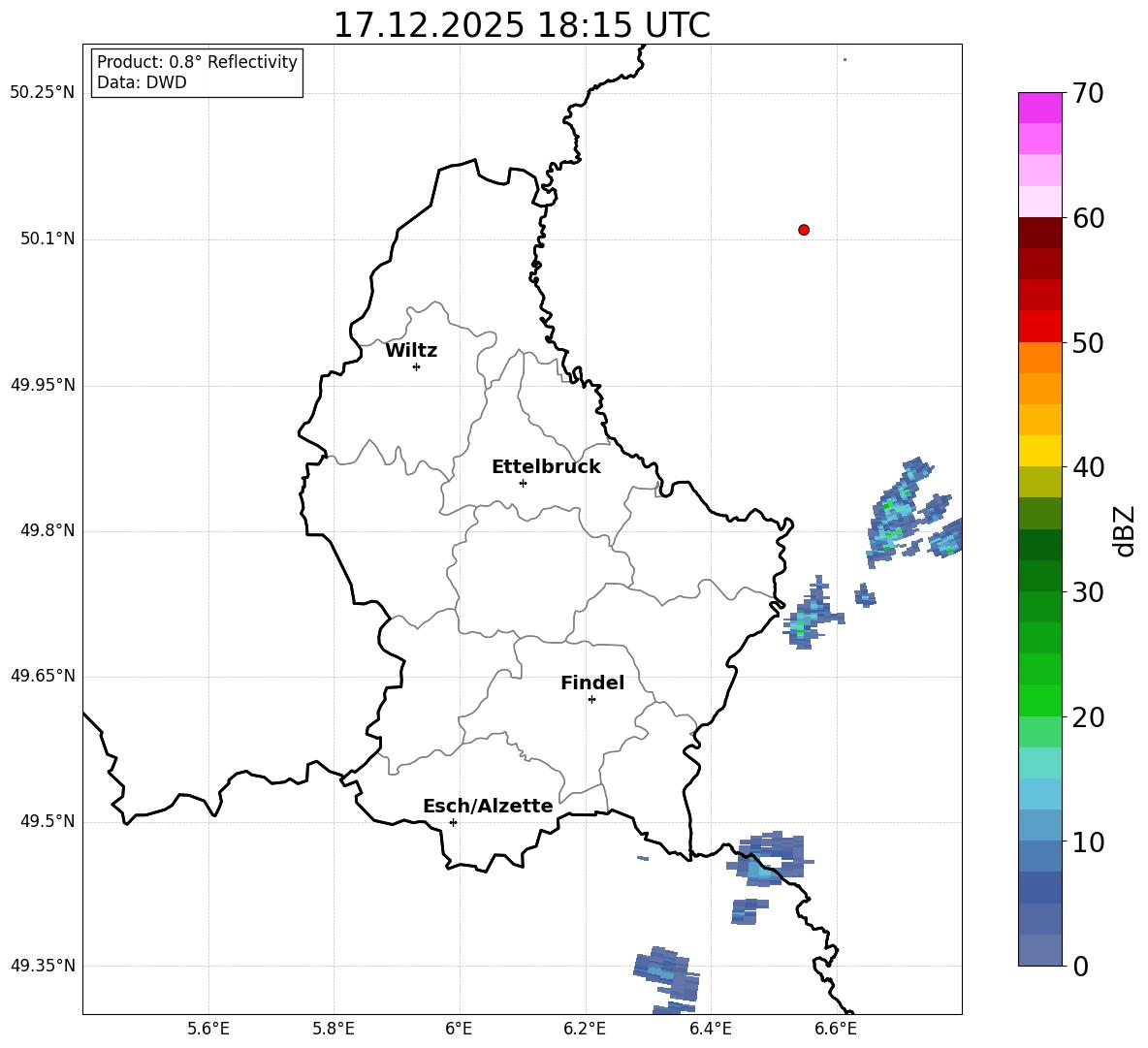This screenshot has width=1148, height=1048.
Task: Click the Wiltz location cross marker
Action: point(417,366)
